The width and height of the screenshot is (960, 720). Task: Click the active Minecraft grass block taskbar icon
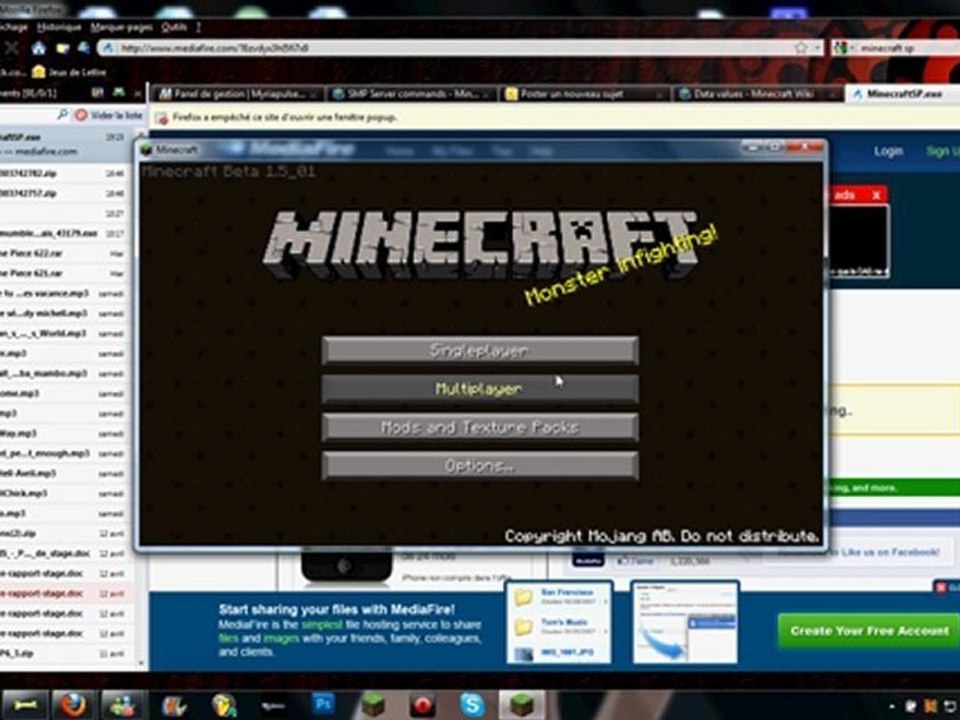click(521, 705)
